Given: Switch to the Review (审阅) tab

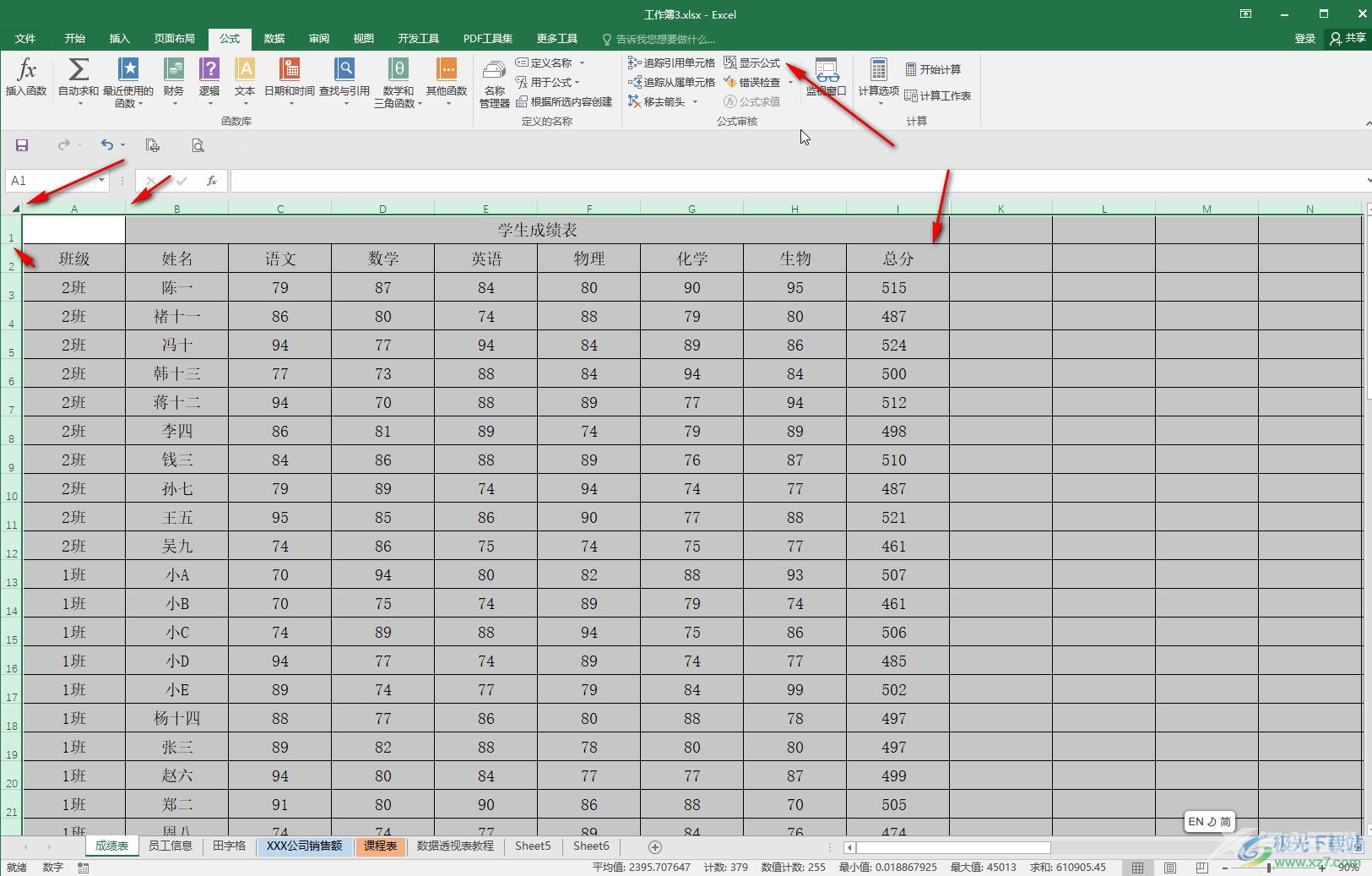Looking at the screenshot, I should pos(319,38).
